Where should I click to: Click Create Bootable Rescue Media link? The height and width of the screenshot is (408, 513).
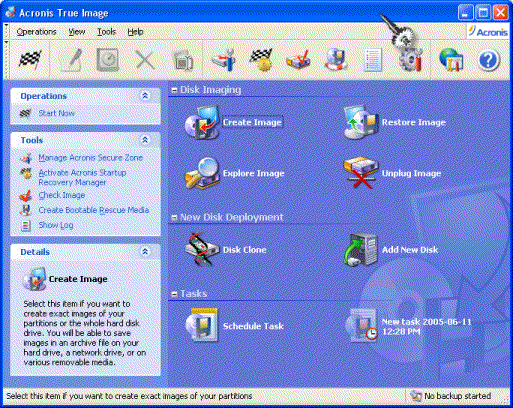coord(94,210)
